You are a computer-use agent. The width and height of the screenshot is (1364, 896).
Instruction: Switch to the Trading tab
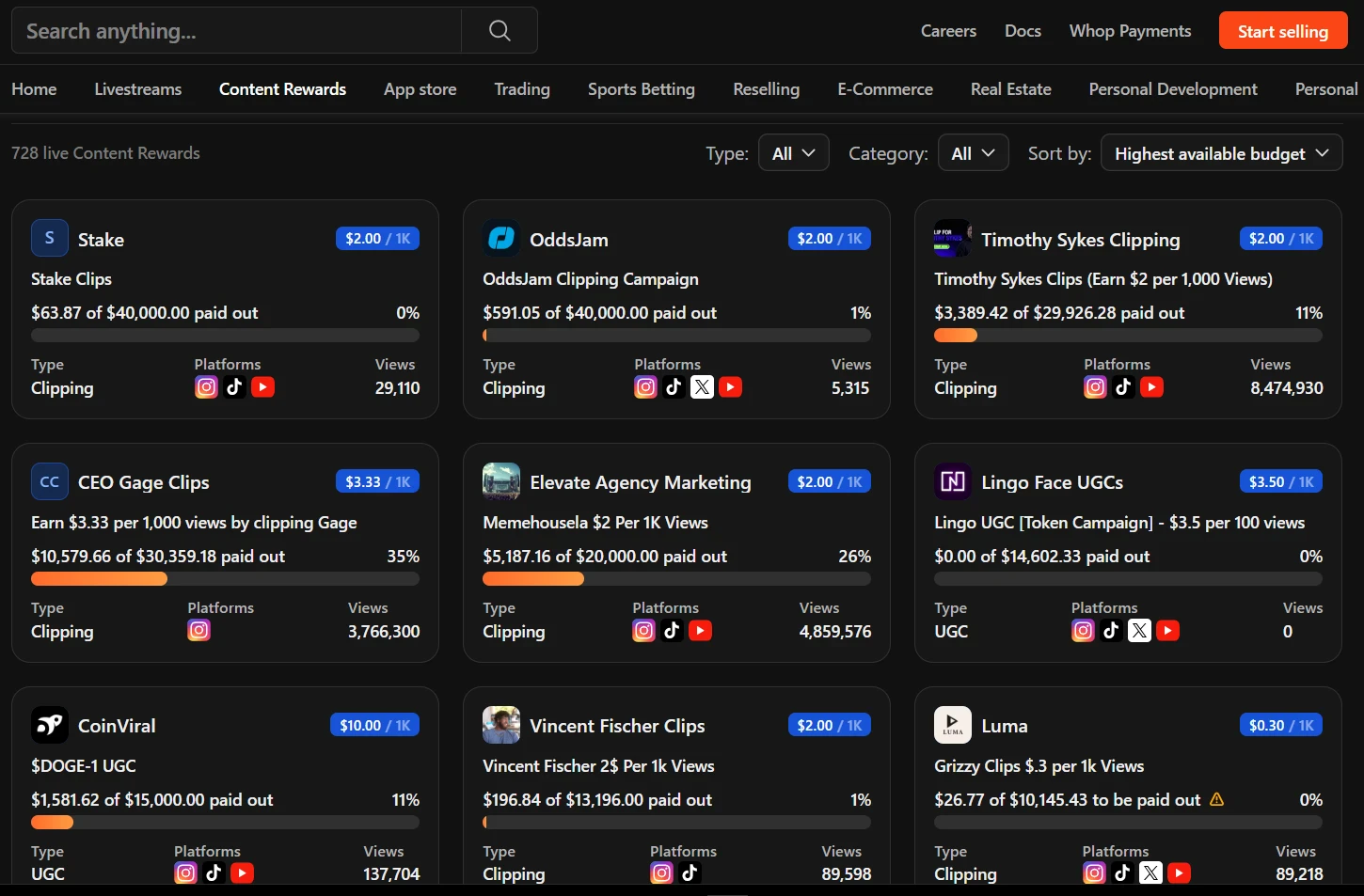[x=522, y=89]
